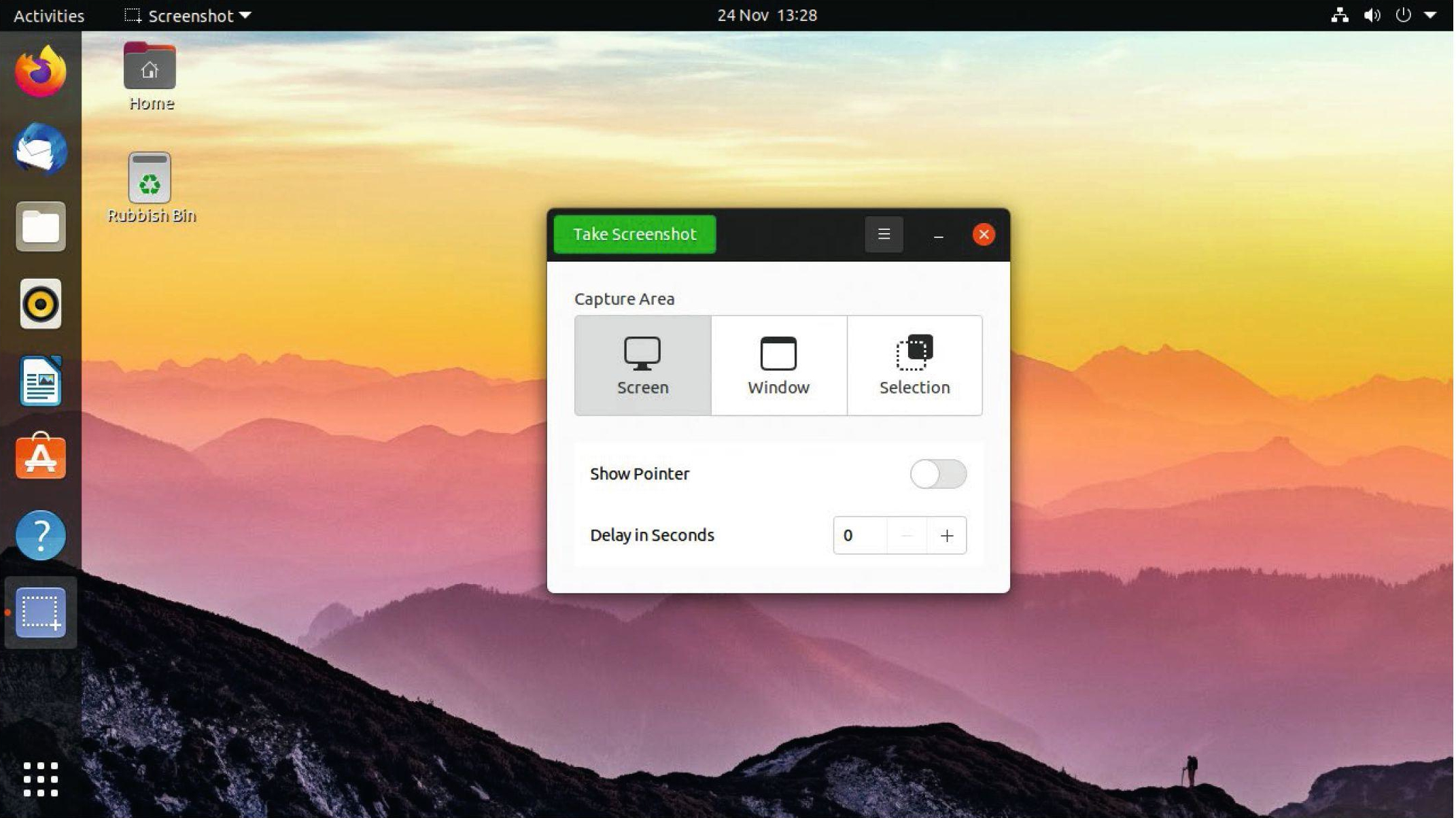Increase the Delay in Seconds value

[946, 535]
